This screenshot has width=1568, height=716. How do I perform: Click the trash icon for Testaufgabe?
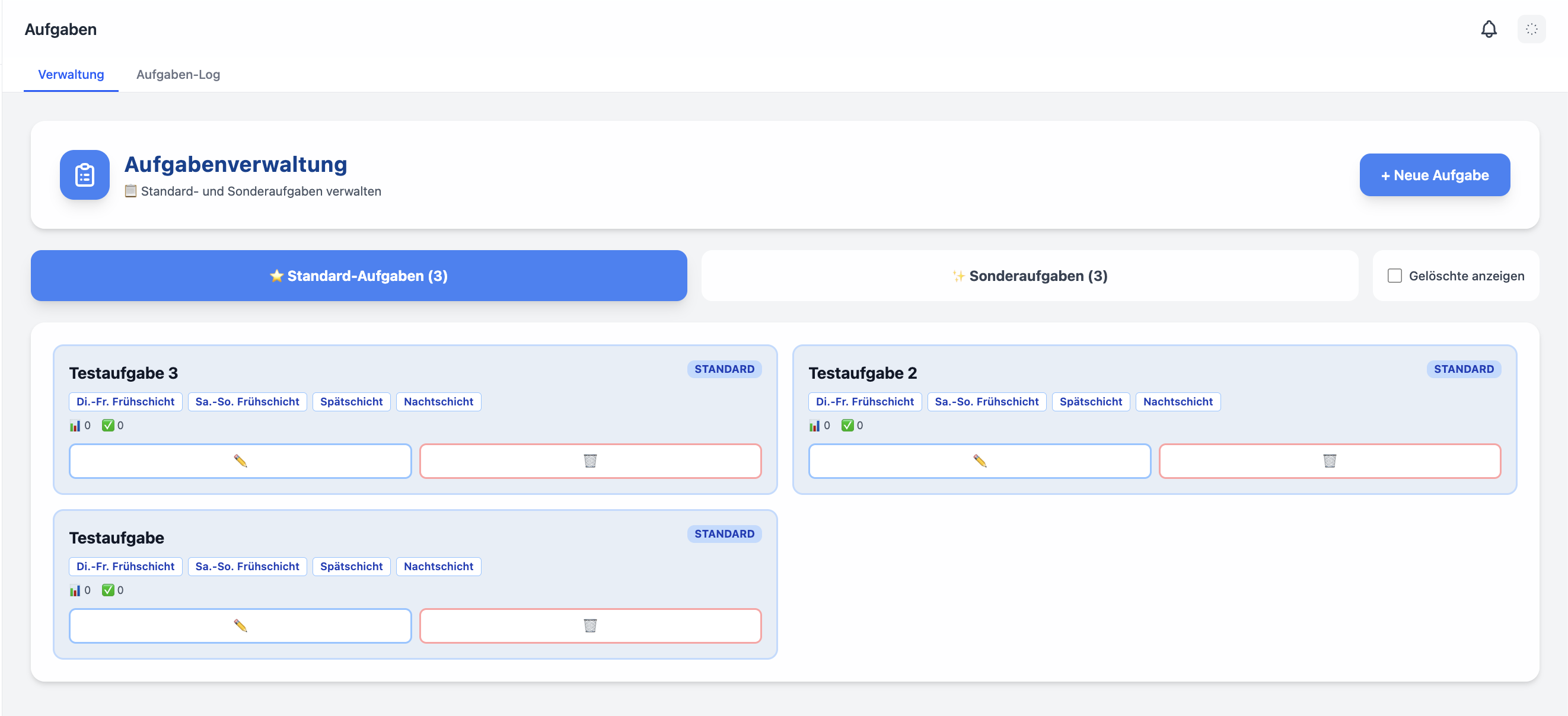(x=590, y=625)
